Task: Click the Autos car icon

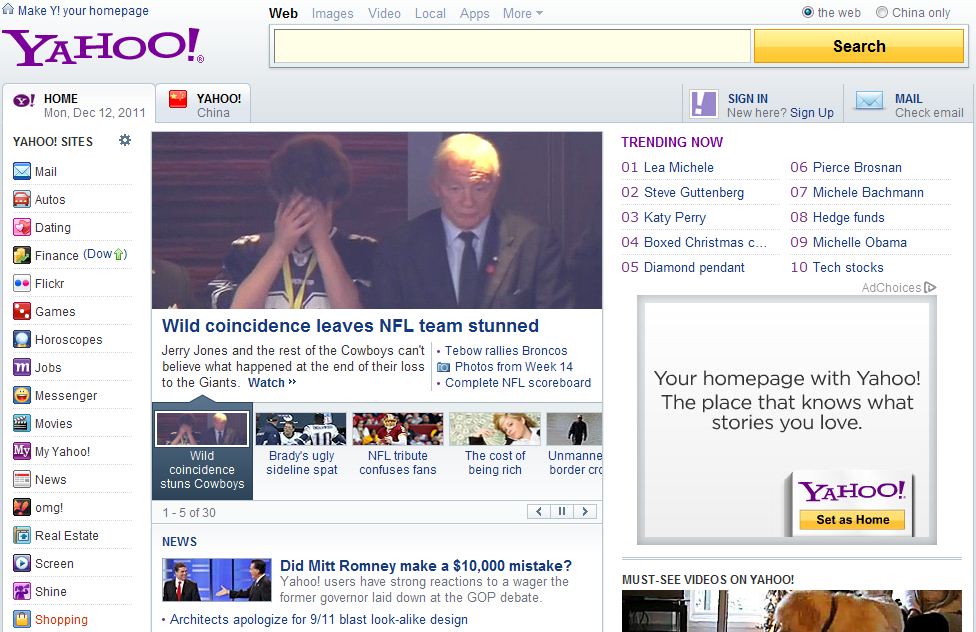Action: (22, 199)
